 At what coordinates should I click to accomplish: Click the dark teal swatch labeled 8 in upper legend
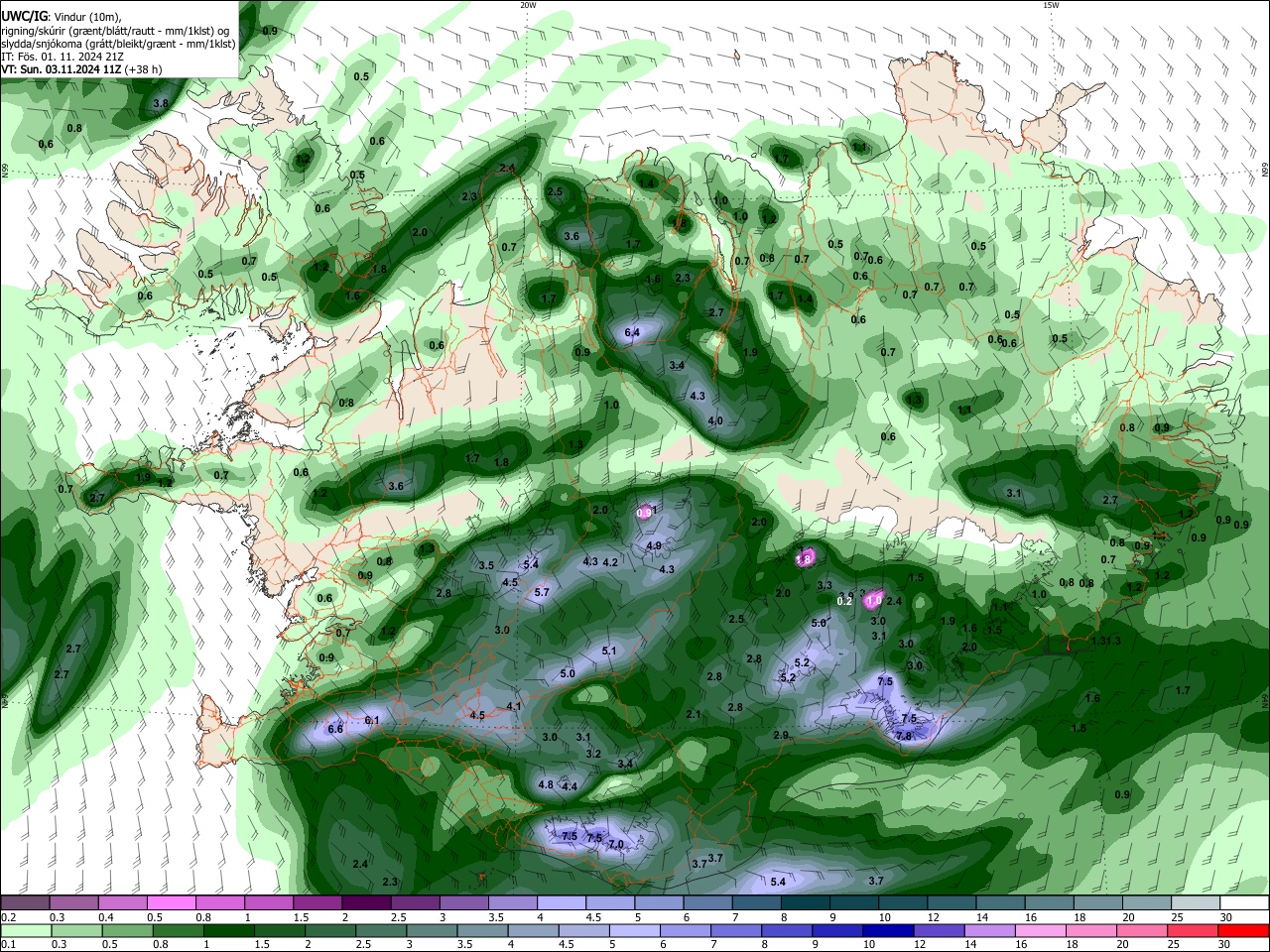click(x=805, y=903)
